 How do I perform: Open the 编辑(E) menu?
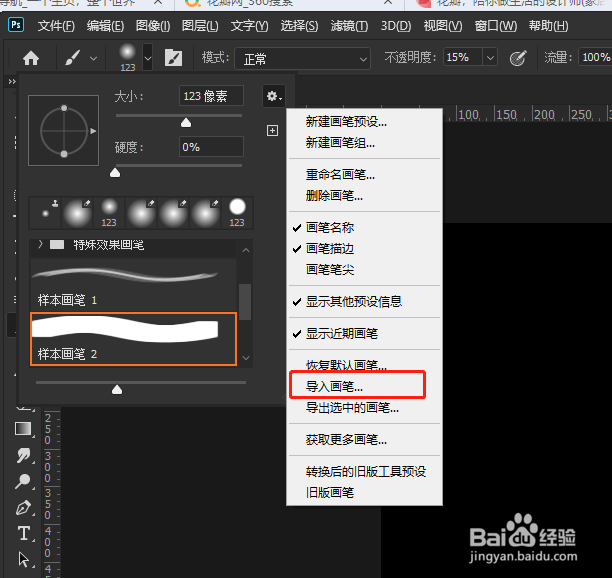tap(105, 26)
